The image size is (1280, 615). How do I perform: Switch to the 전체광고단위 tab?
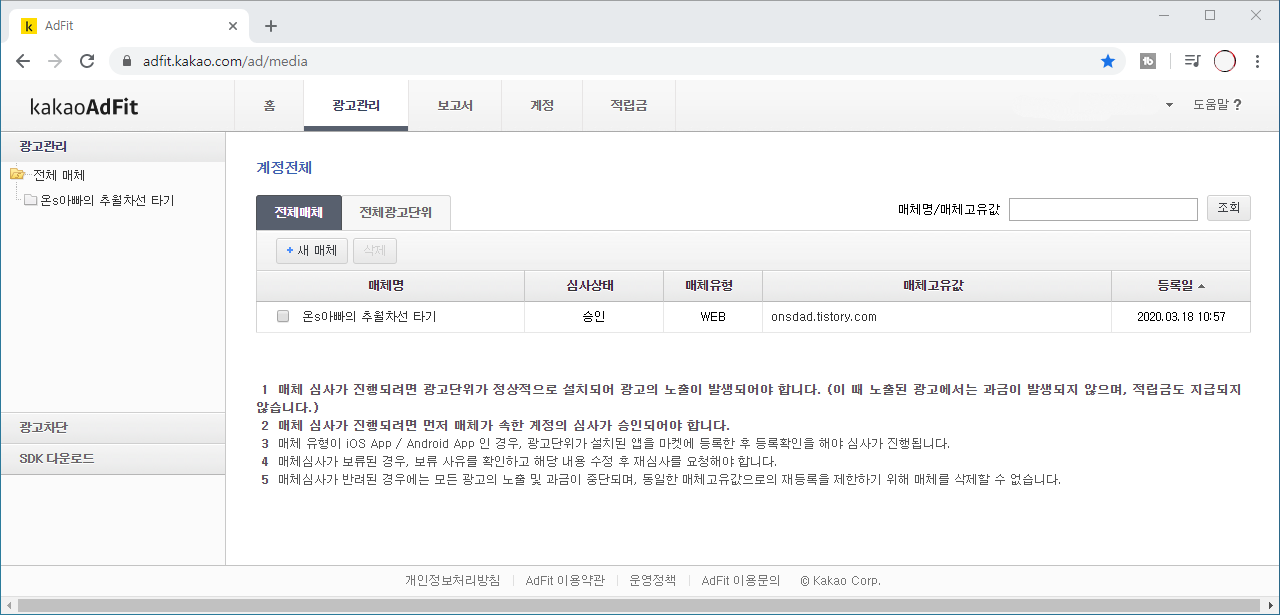[x=396, y=212]
